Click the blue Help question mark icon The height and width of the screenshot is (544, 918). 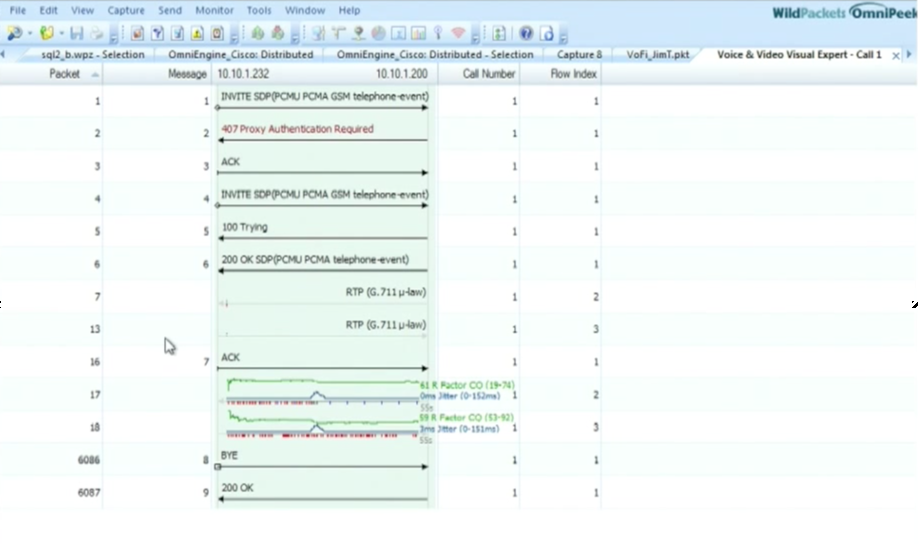[526, 33]
